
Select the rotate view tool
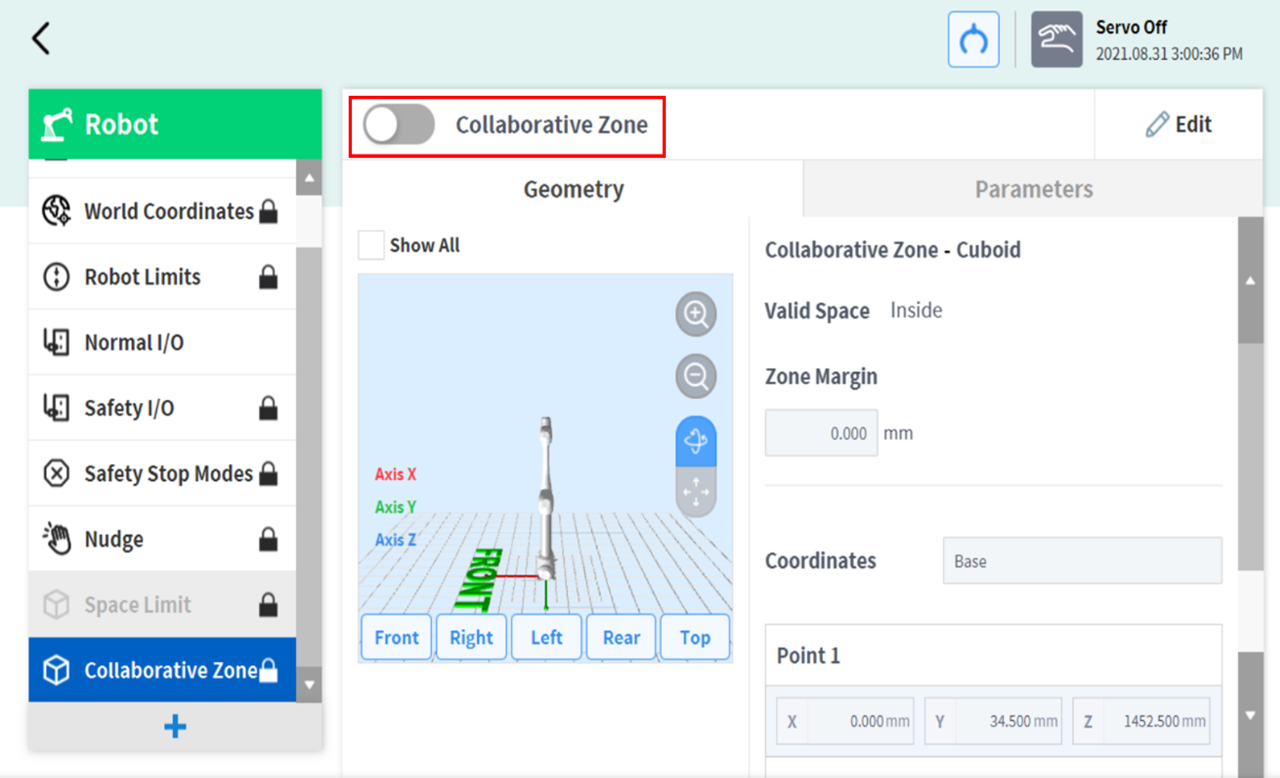pos(696,441)
